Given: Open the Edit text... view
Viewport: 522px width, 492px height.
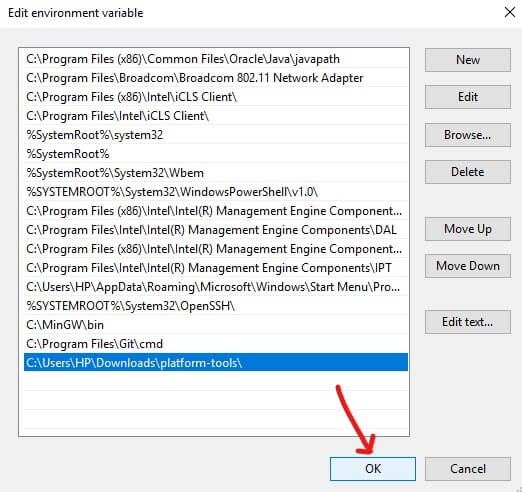Looking at the screenshot, I should coord(467,322).
